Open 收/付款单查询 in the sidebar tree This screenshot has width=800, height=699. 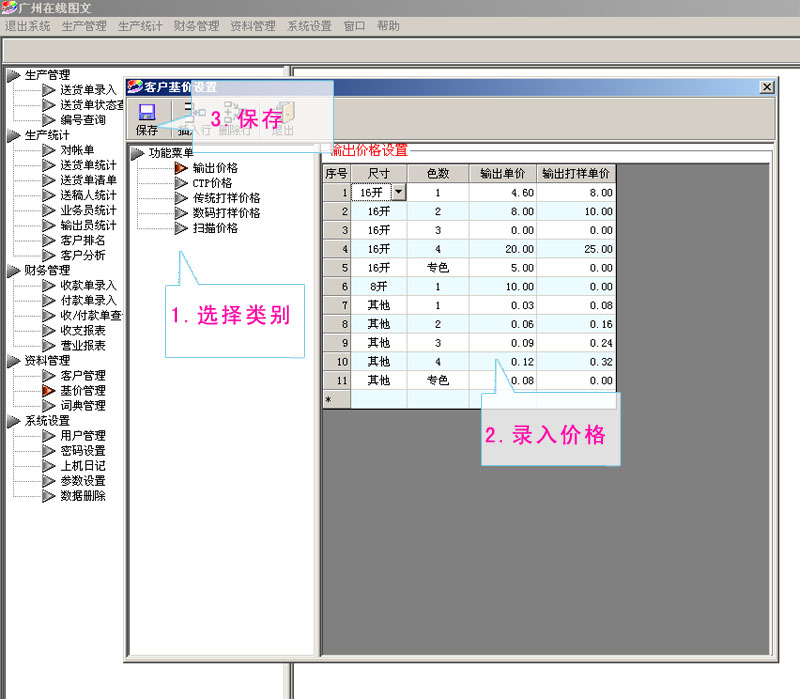point(91,316)
